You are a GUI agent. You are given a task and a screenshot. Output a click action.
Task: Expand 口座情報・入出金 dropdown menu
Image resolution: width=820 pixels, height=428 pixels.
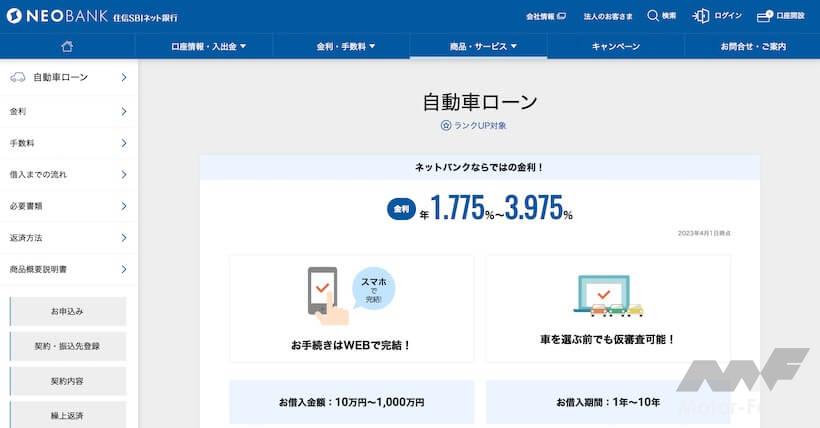pyautogui.click(x=208, y=47)
